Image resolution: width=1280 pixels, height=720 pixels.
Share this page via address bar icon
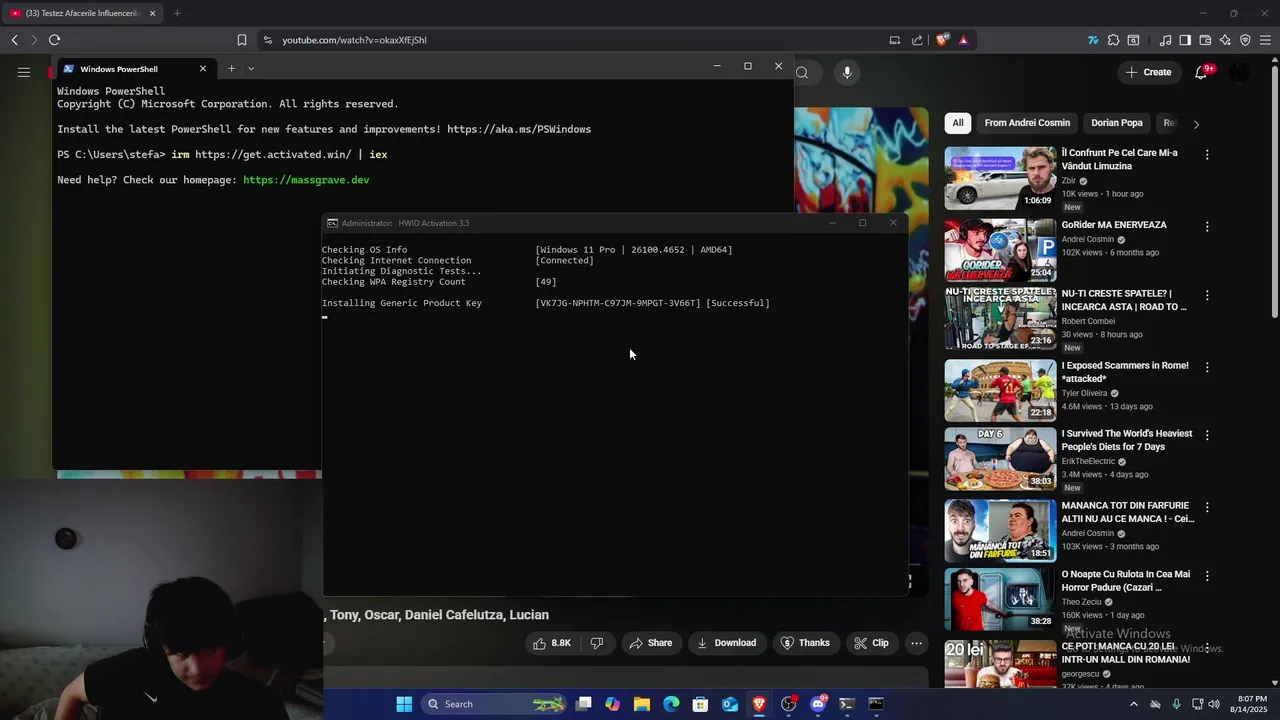coord(917,40)
